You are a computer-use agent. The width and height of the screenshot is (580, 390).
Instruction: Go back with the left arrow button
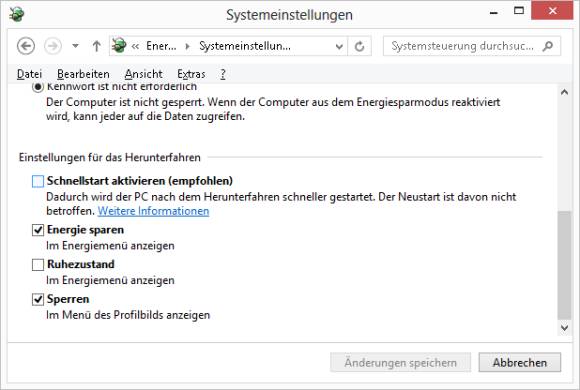point(26,46)
